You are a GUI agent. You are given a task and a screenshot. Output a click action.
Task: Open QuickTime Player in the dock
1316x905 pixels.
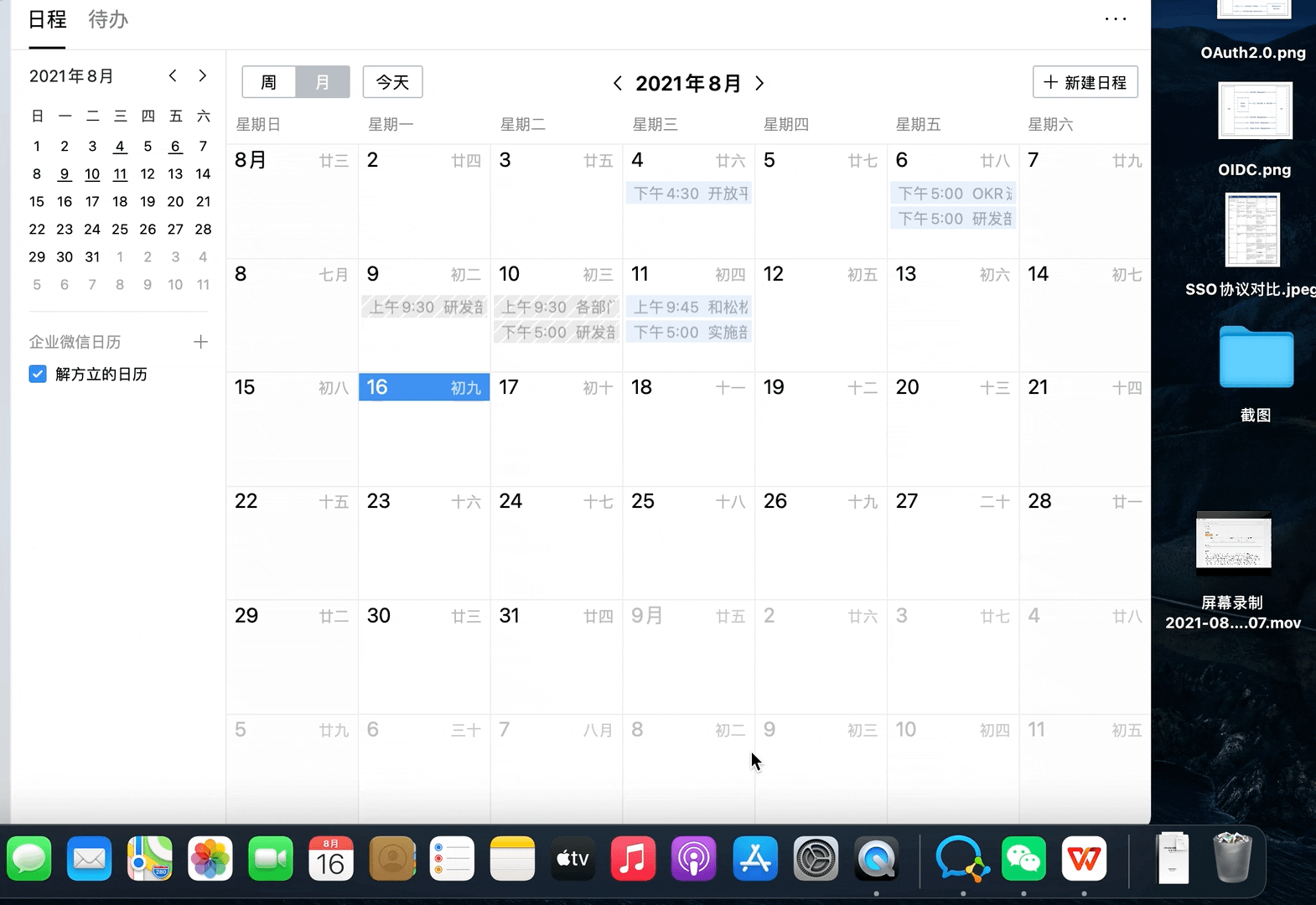point(876,859)
